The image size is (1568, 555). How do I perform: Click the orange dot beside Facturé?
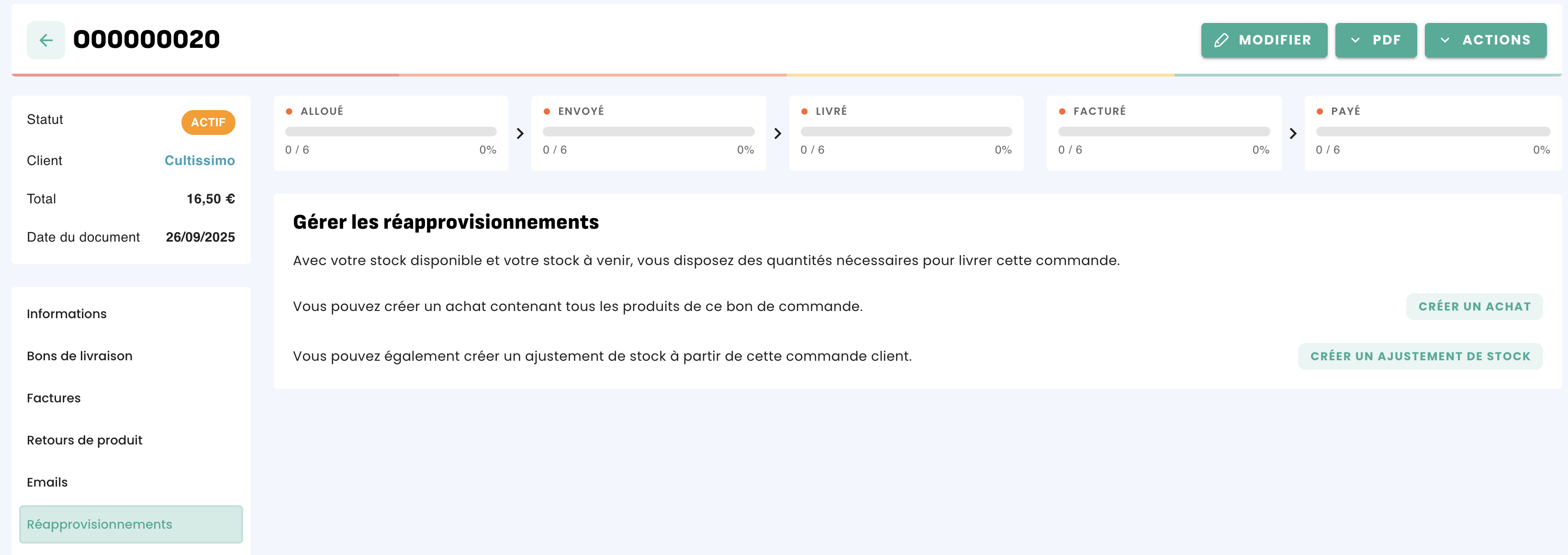1062,111
